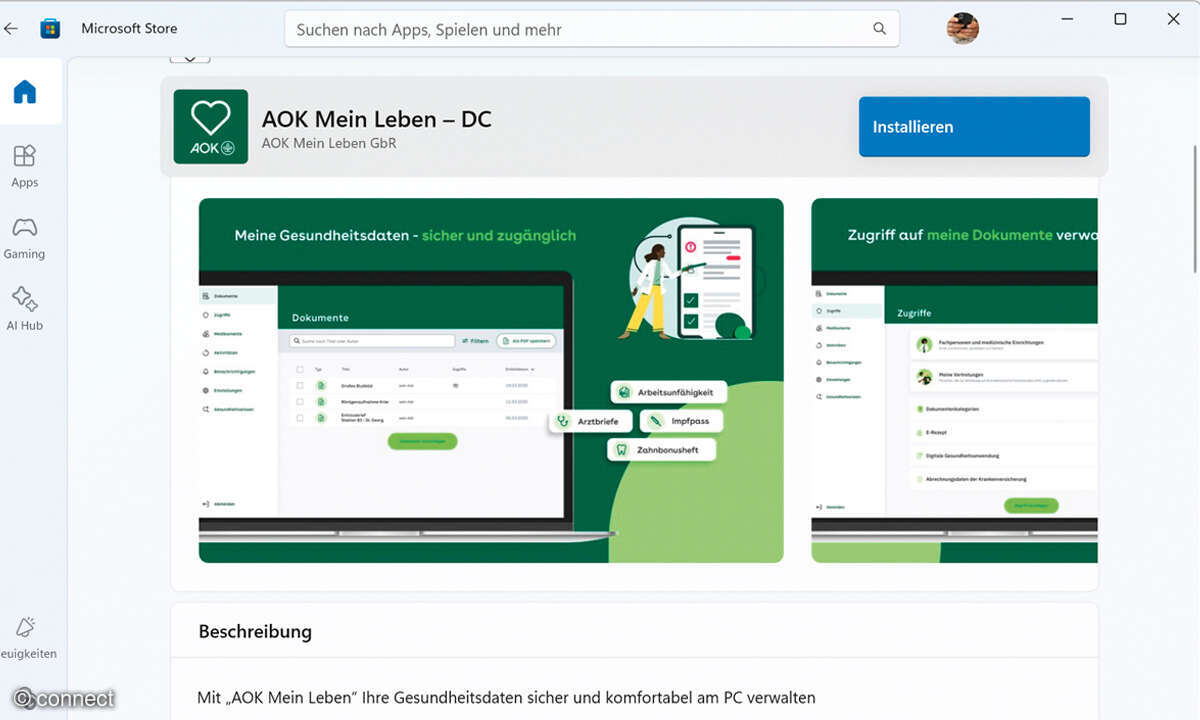Open the user profile avatar
This screenshot has width=1200, height=720.
pyautogui.click(x=962, y=28)
